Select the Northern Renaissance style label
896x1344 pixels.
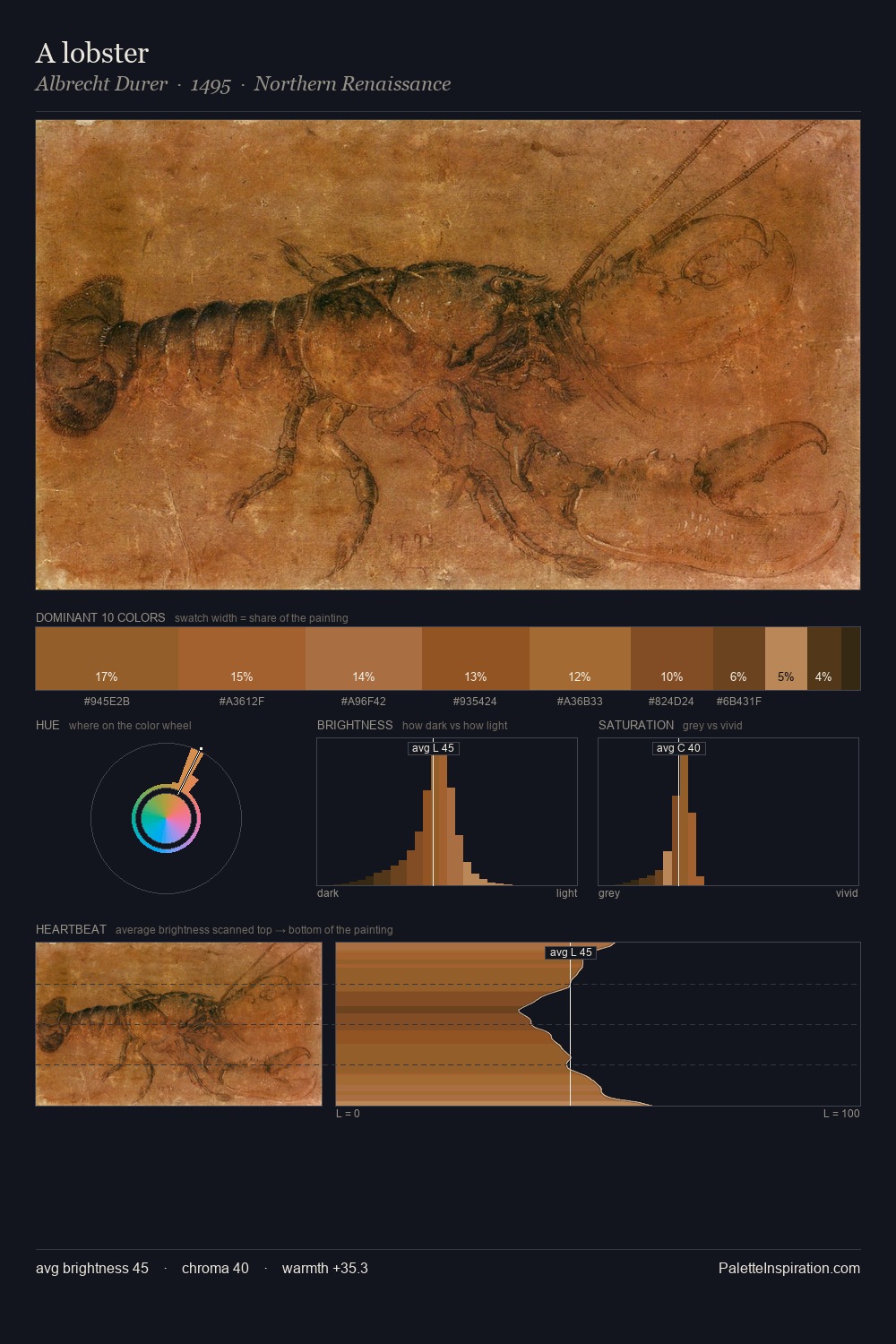tap(352, 84)
